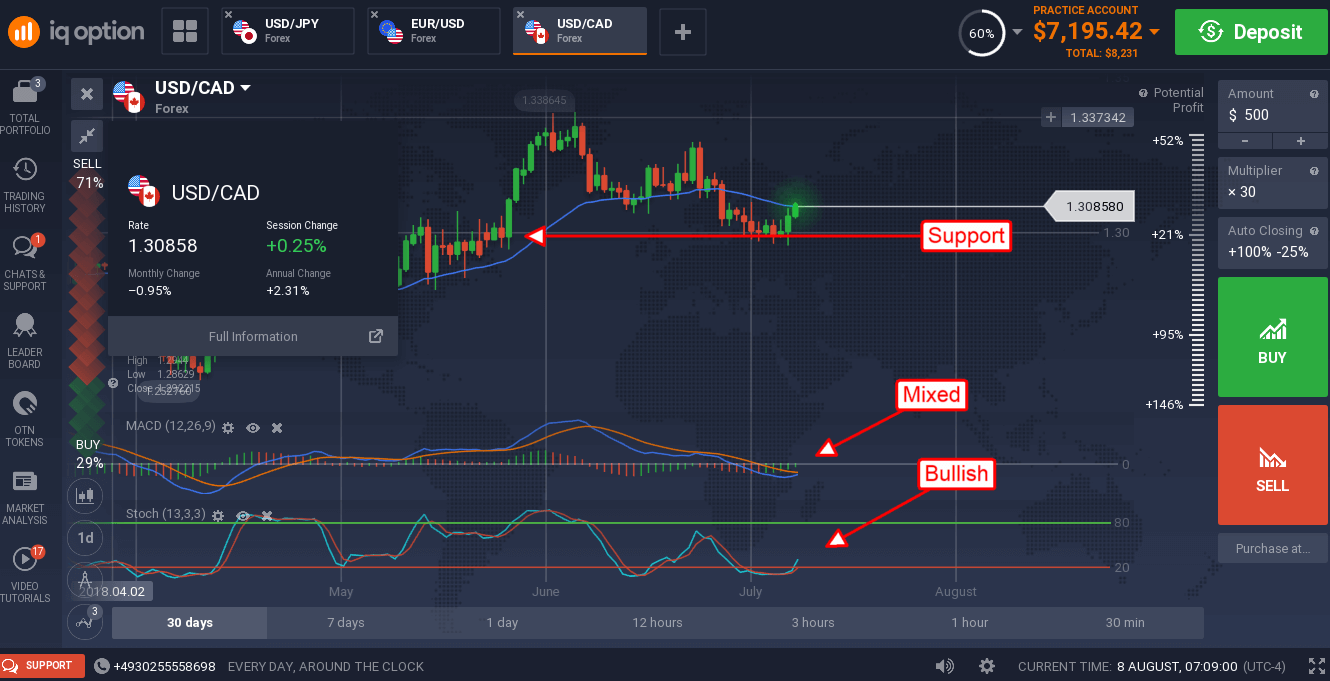Select the 3 hours time range
Image resolution: width=1330 pixels, height=681 pixels.
(813, 622)
